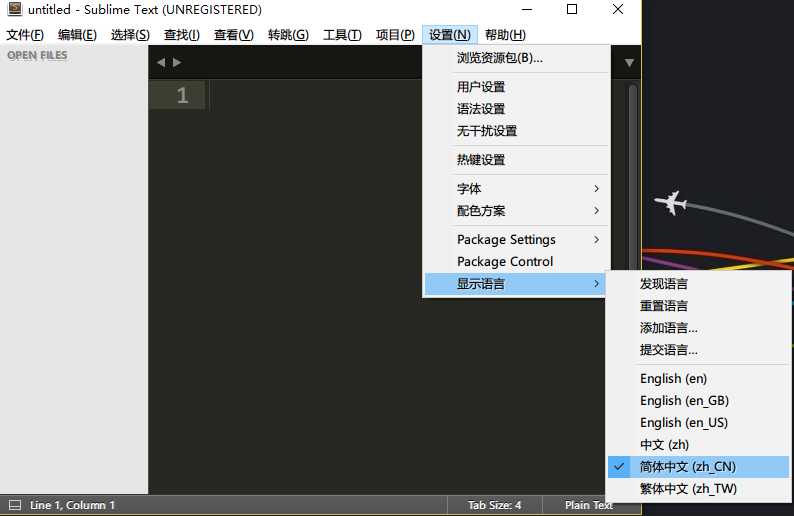Click the OPEN FILES sidebar header
This screenshot has width=794, height=516.
point(37,56)
